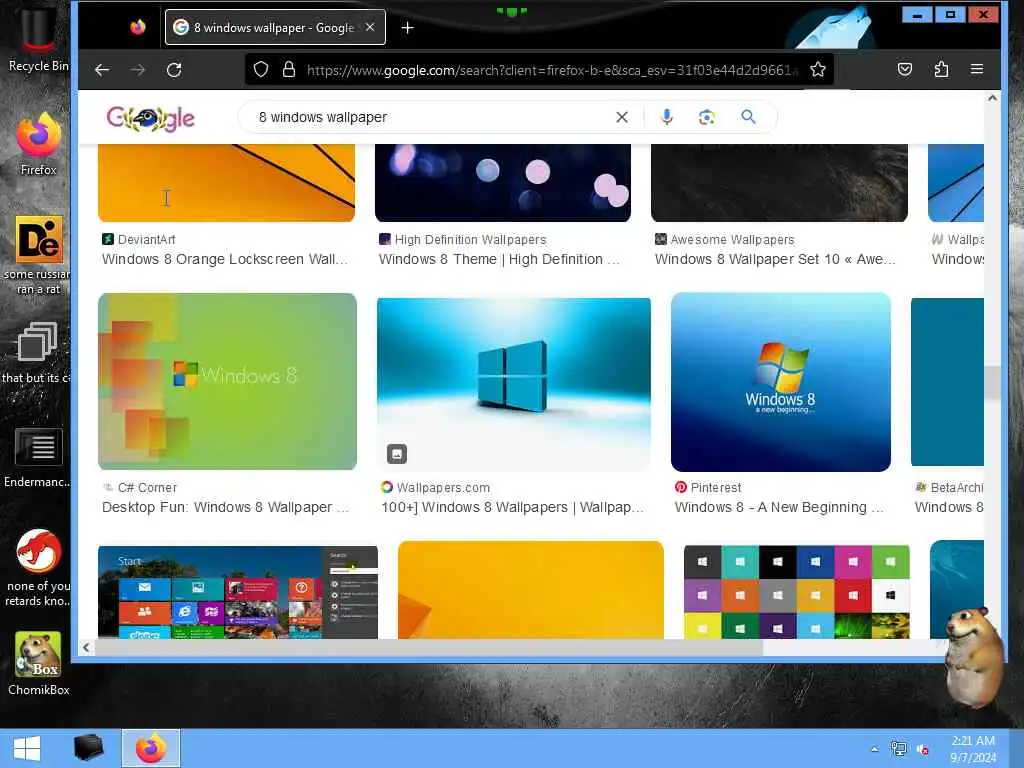Open the Extensions puzzle icon
This screenshot has width=1024, height=768.
[941, 69]
